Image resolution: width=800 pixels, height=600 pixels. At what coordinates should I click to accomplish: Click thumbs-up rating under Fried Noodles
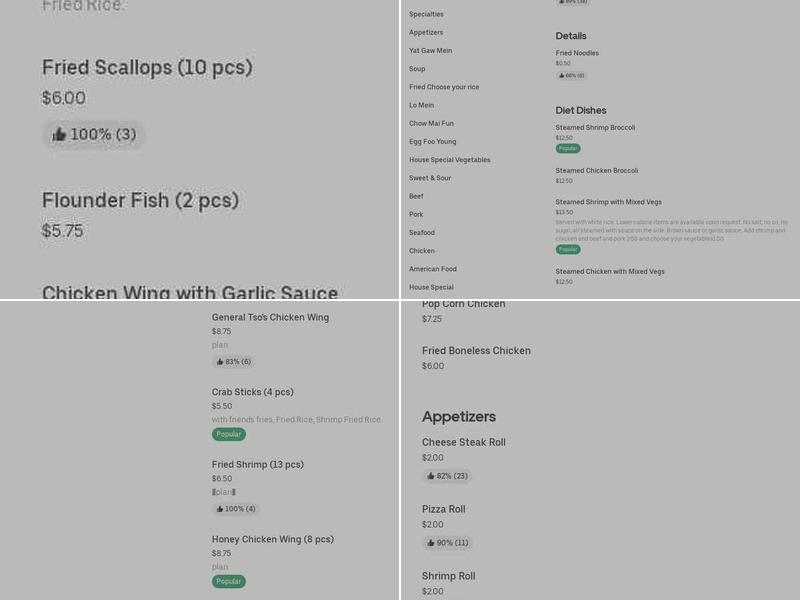click(571, 75)
